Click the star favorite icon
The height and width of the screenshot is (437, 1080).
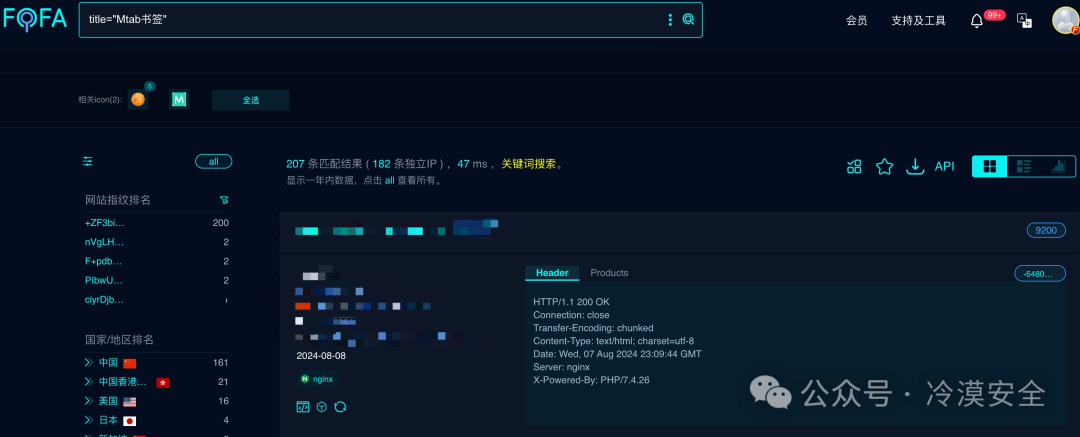coord(884,166)
